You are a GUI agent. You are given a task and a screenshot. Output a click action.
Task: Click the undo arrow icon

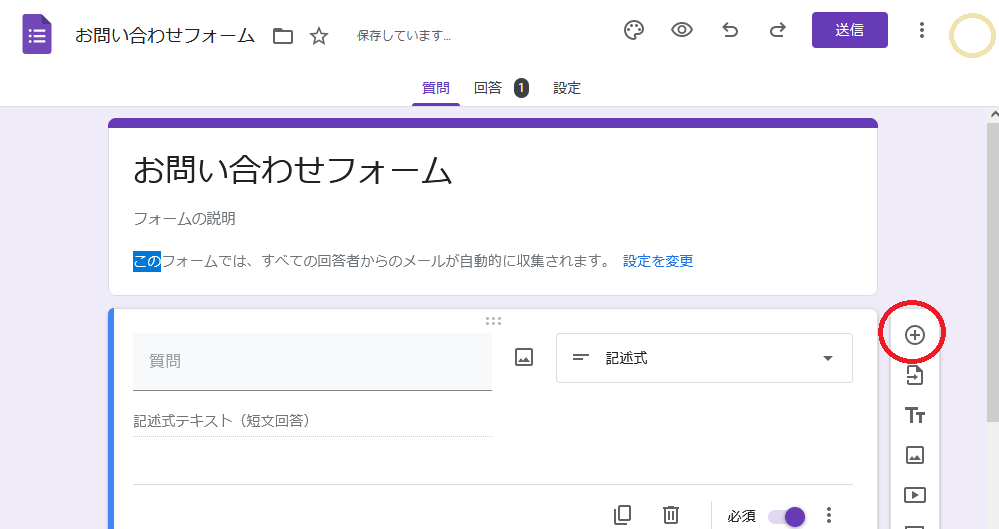(730, 30)
